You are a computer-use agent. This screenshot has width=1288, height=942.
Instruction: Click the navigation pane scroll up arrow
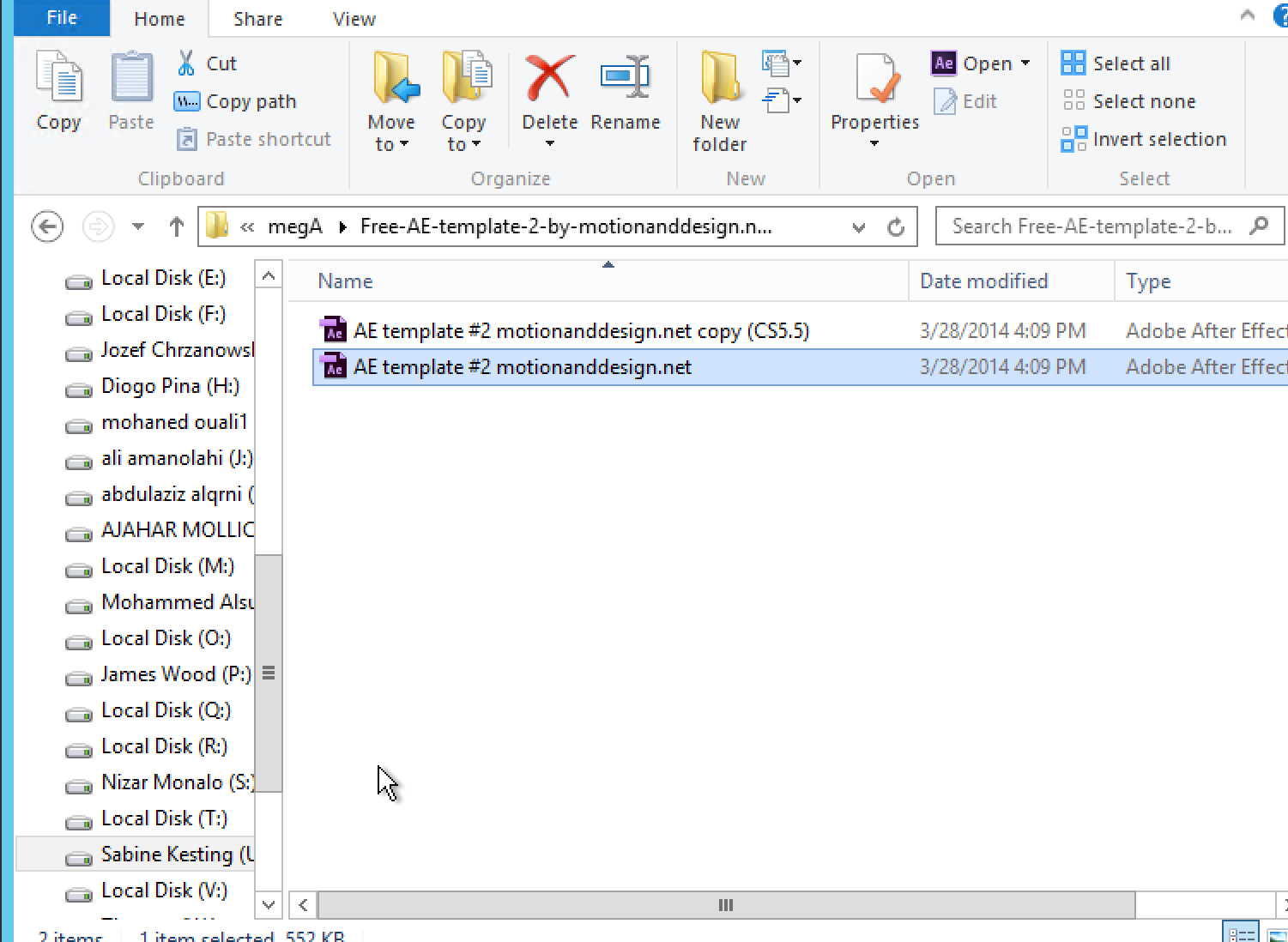[x=269, y=276]
